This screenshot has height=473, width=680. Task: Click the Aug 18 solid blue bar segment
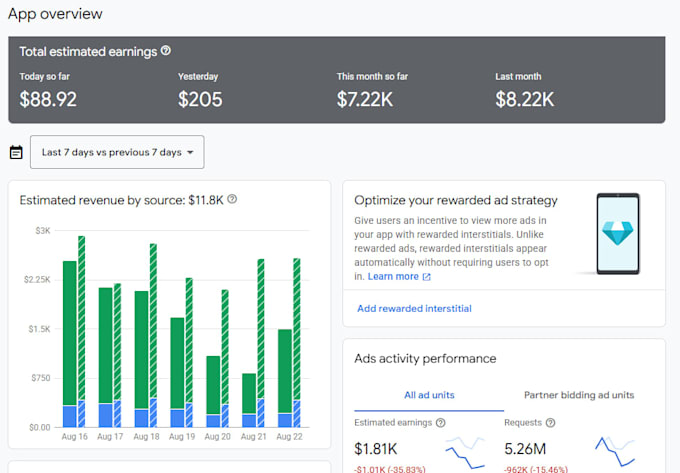pyautogui.click(x=141, y=418)
